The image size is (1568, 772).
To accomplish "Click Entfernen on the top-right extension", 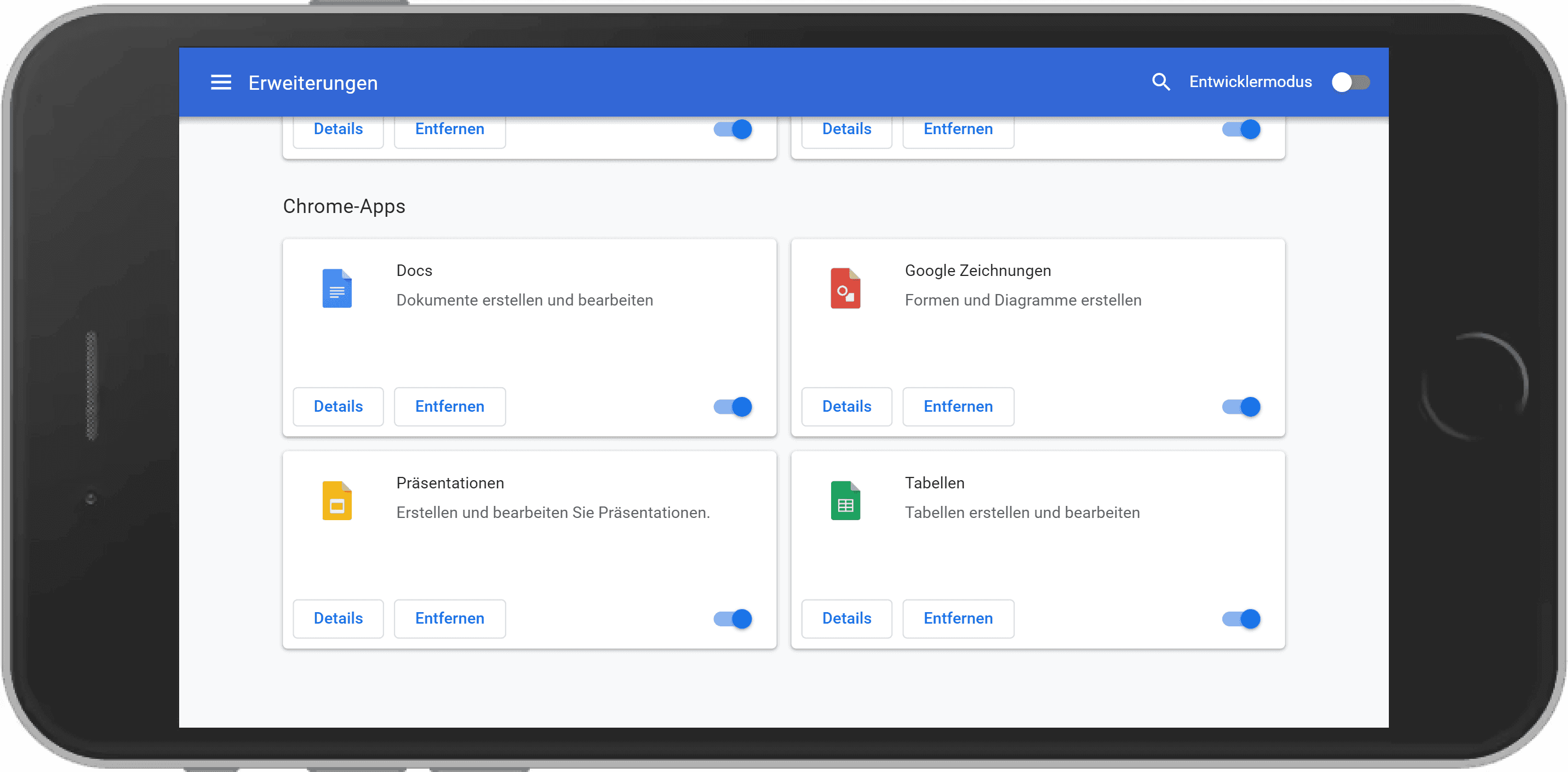I will (x=958, y=128).
